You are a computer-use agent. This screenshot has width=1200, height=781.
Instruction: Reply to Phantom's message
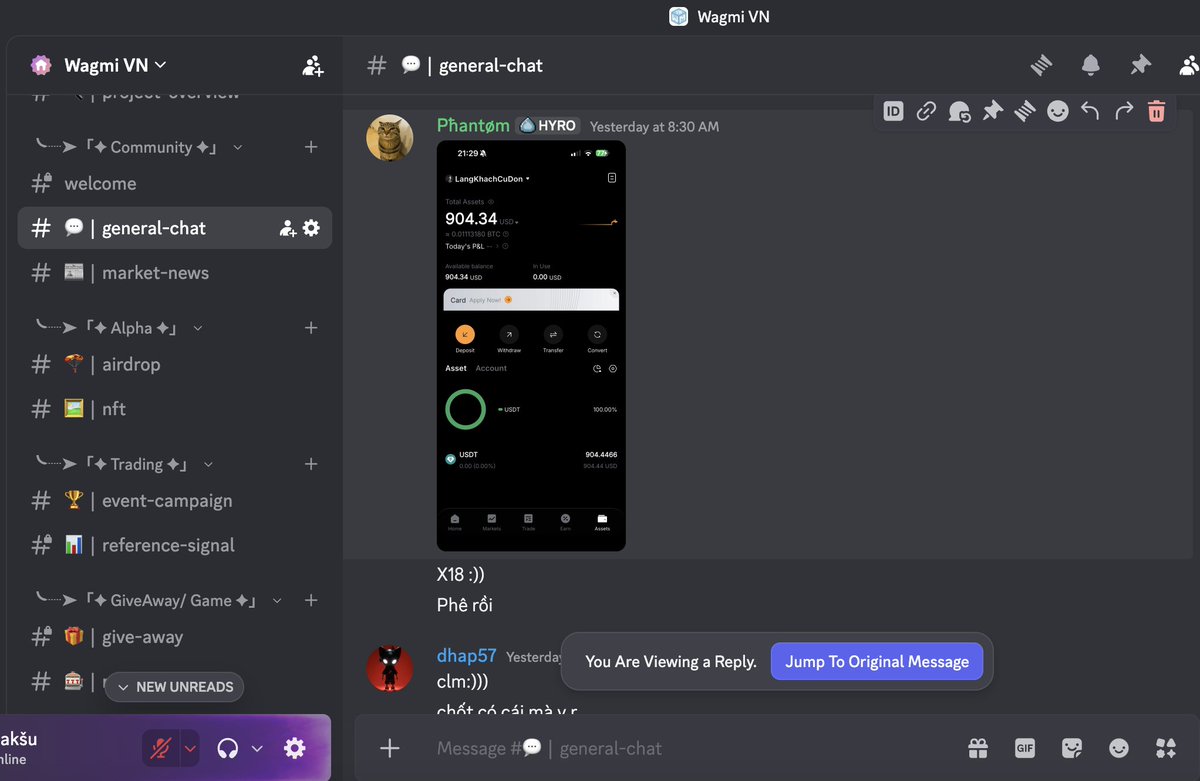1090,111
